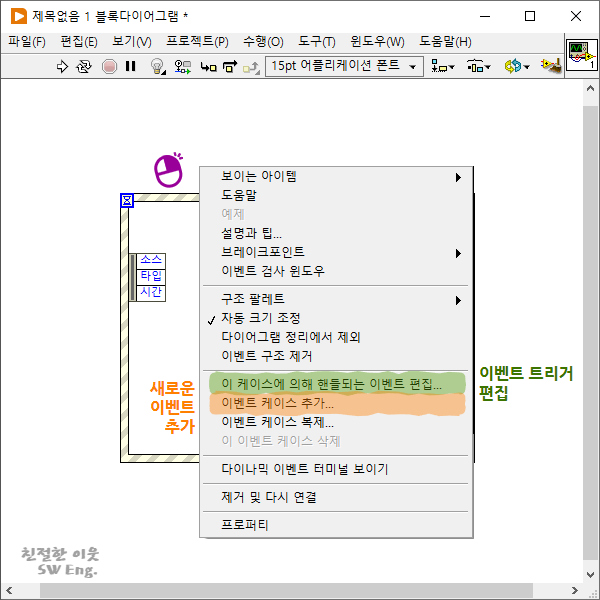600x600 pixels.
Task: Click the 시간 event data node
Action: click(x=151, y=293)
